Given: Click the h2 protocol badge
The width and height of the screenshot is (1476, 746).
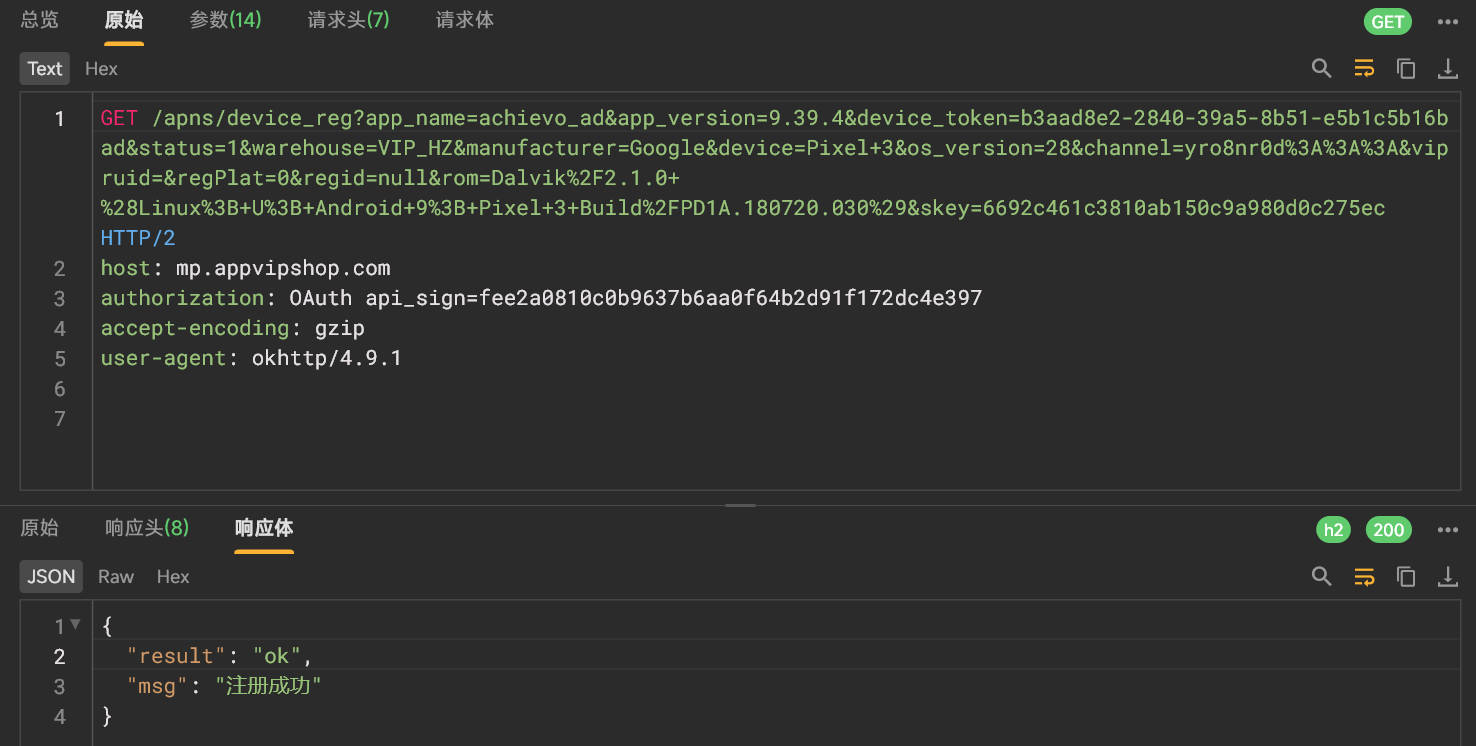Looking at the screenshot, I should 1333,529.
